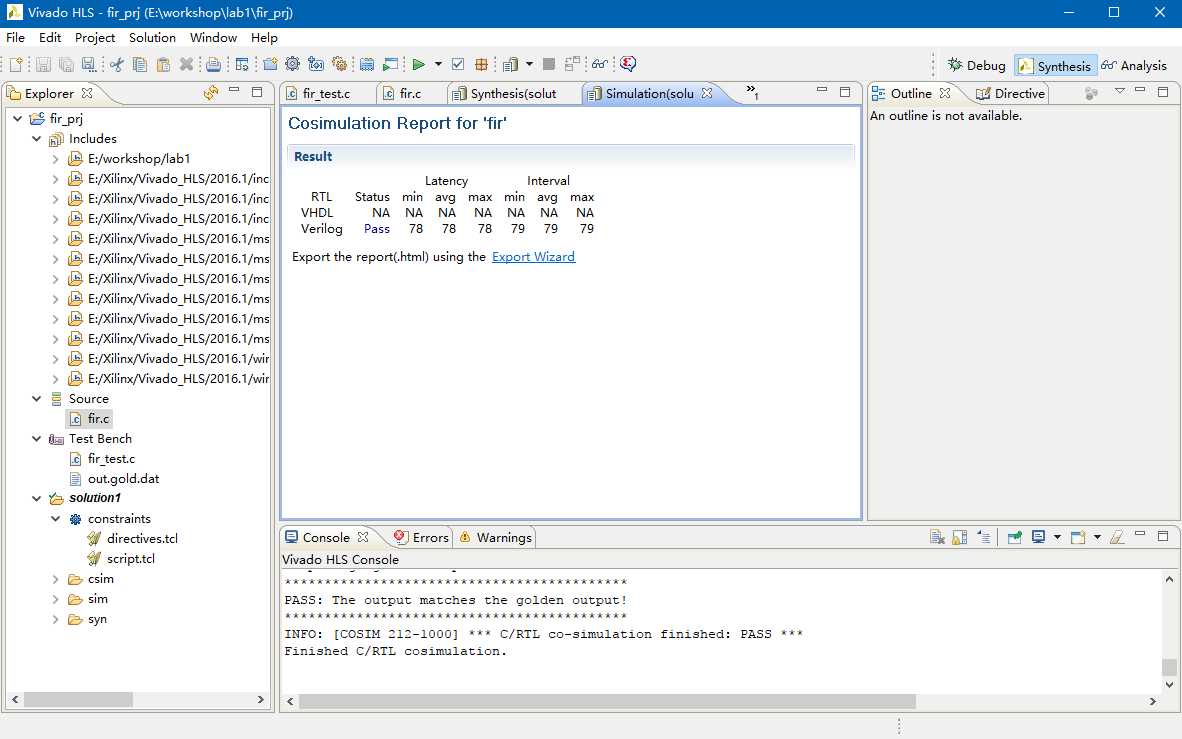Open the Warnings tab
1182x739 pixels.
495,538
